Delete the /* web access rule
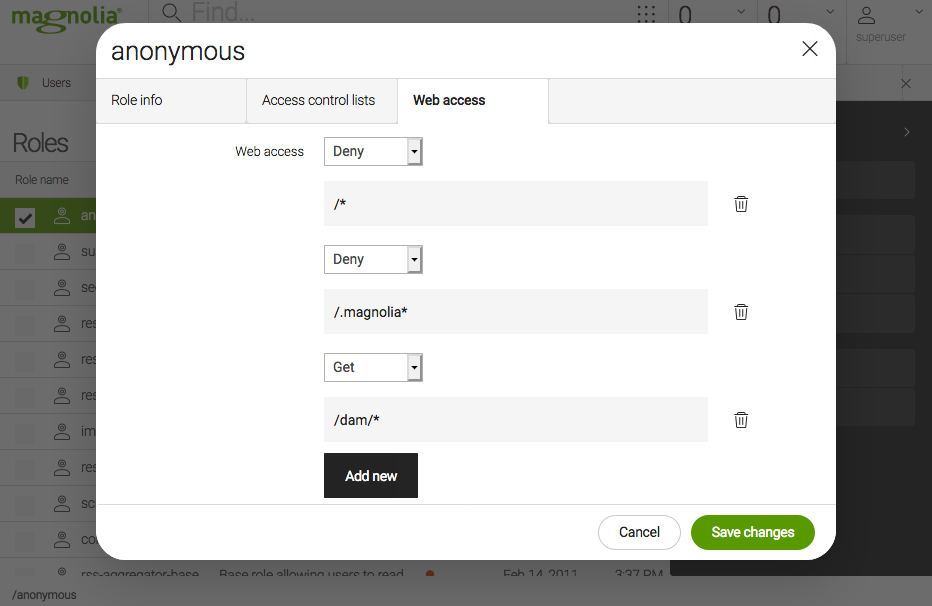 741,204
